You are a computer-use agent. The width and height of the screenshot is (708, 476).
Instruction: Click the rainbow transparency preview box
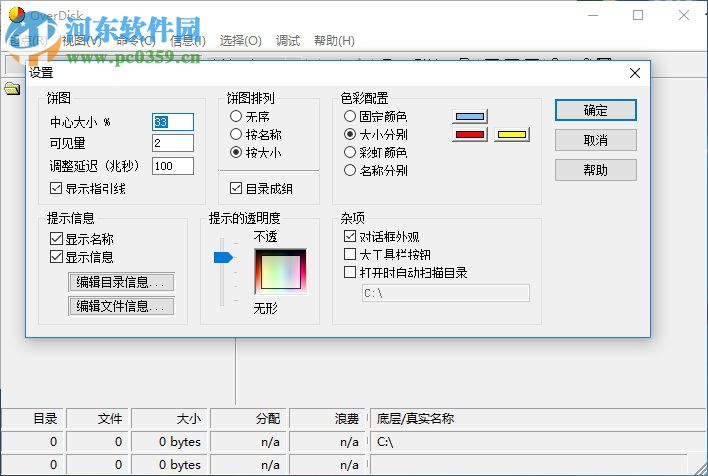point(280,272)
